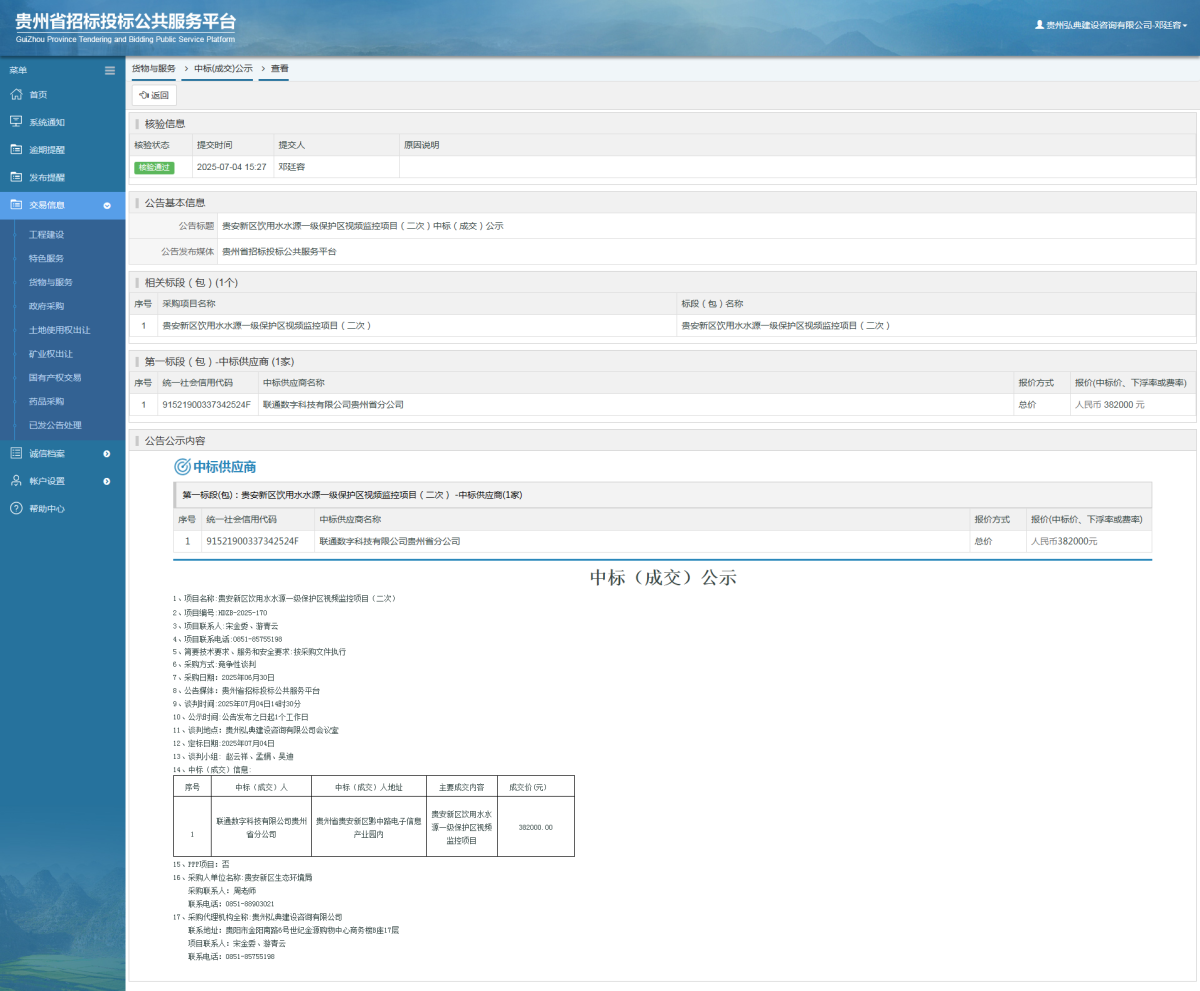Image resolution: width=1200 pixels, height=991 pixels.
Task: Click the 帐户设置 person icon
Action: (x=16, y=481)
